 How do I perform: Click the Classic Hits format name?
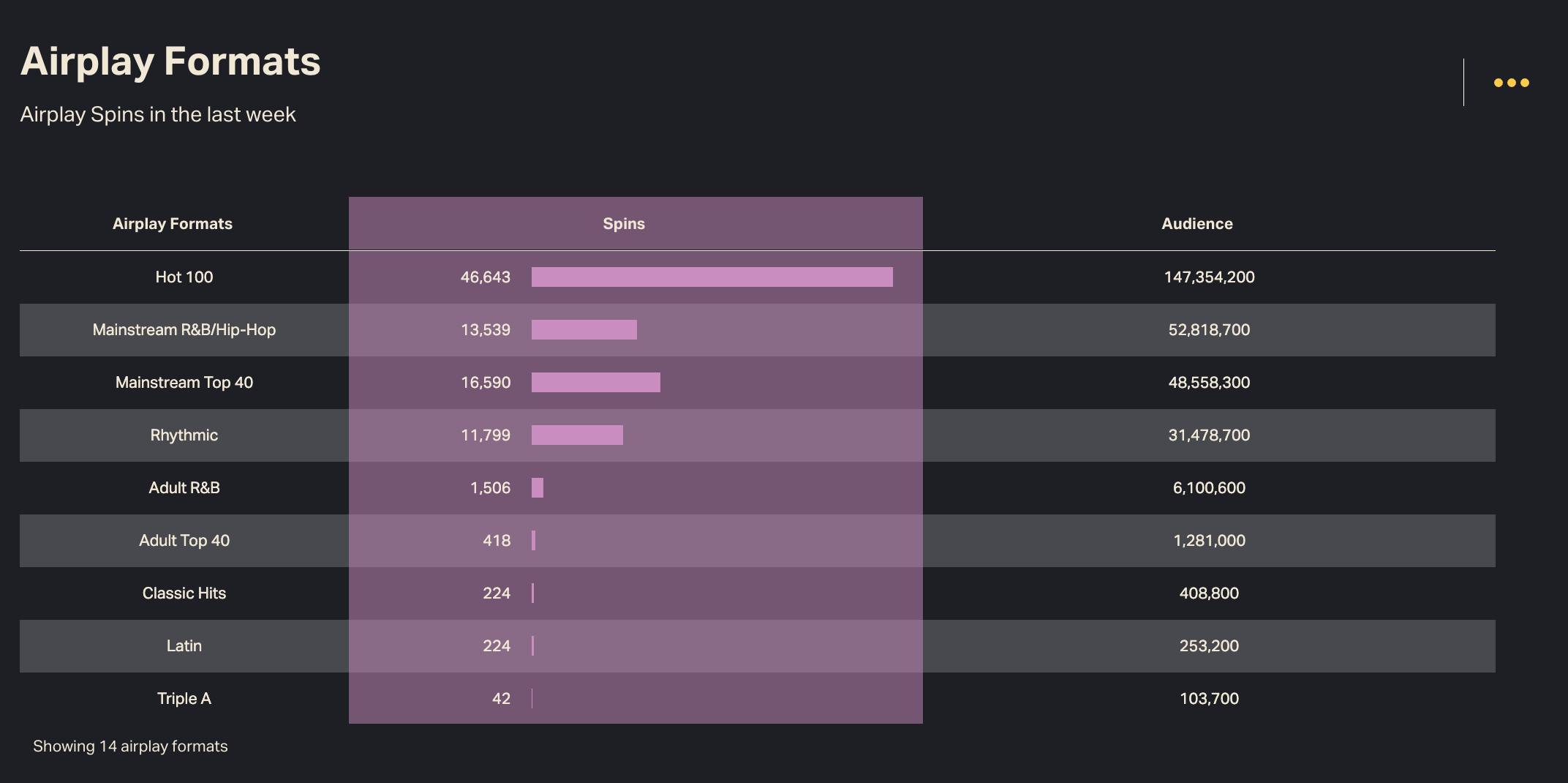point(184,593)
